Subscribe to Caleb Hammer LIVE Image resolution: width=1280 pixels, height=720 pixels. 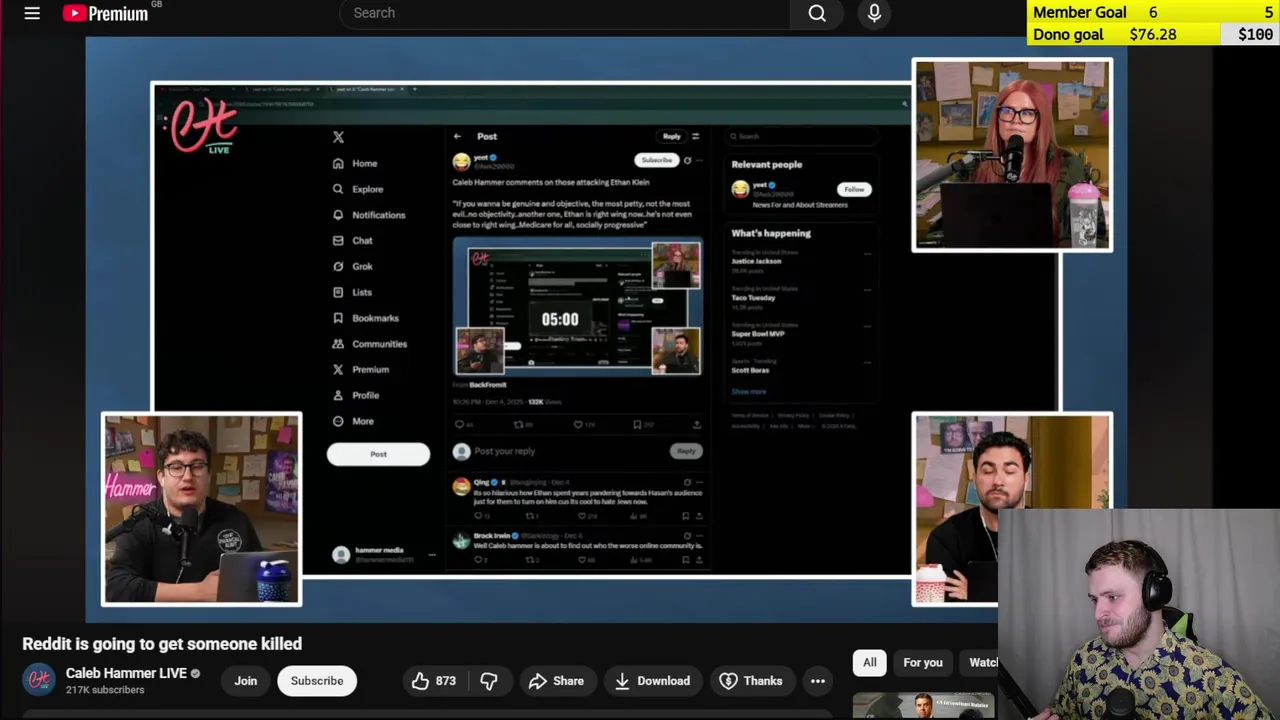[x=317, y=681]
